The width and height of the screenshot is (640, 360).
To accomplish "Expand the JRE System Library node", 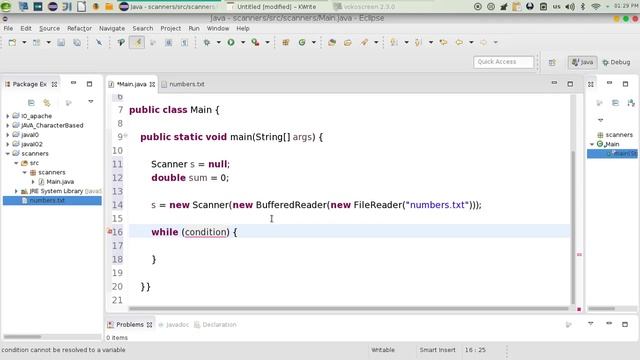I will pyautogui.click(x=16, y=191).
